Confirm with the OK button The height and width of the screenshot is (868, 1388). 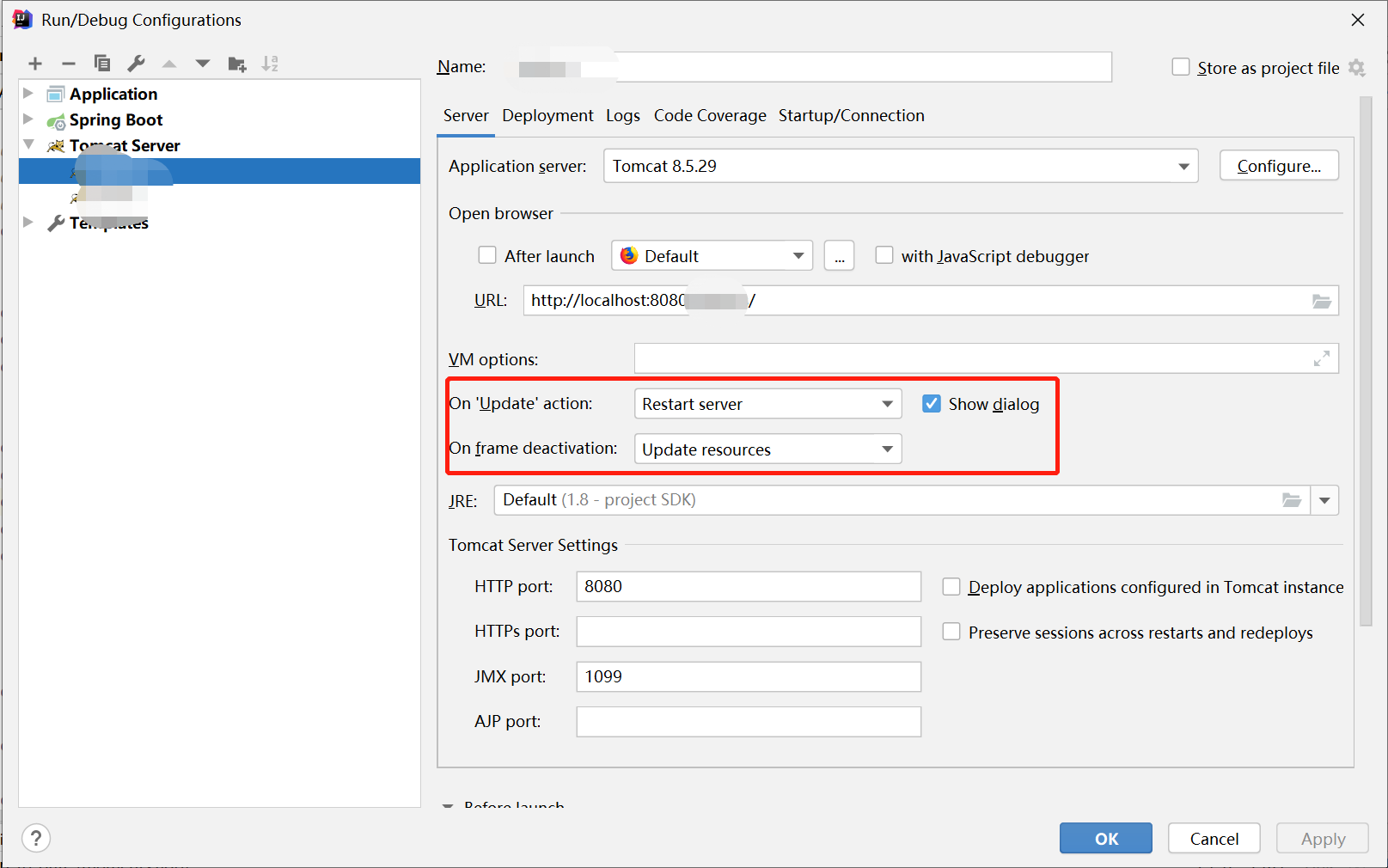click(x=1106, y=838)
